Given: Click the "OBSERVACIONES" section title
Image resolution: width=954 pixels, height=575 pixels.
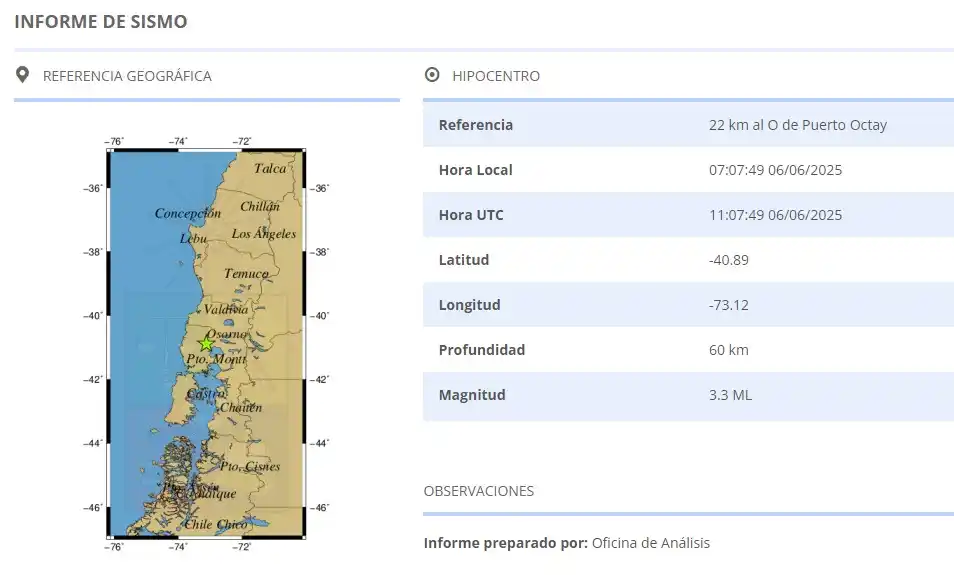Looking at the screenshot, I should pyautogui.click(x=479, y=491).
